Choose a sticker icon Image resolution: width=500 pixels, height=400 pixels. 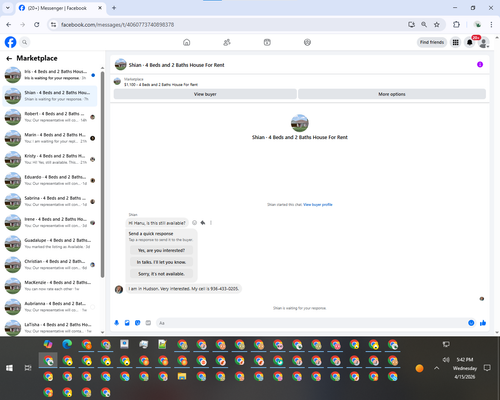(x=138, y=323)
